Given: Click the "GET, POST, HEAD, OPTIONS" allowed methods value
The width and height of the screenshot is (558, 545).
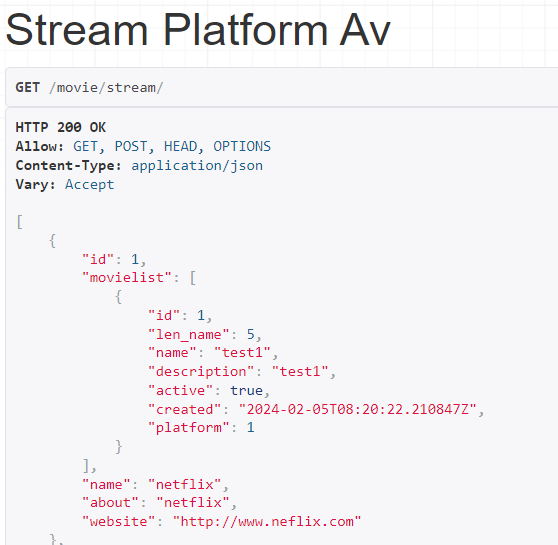Looking at the screenshot, I should click(172, 146).
